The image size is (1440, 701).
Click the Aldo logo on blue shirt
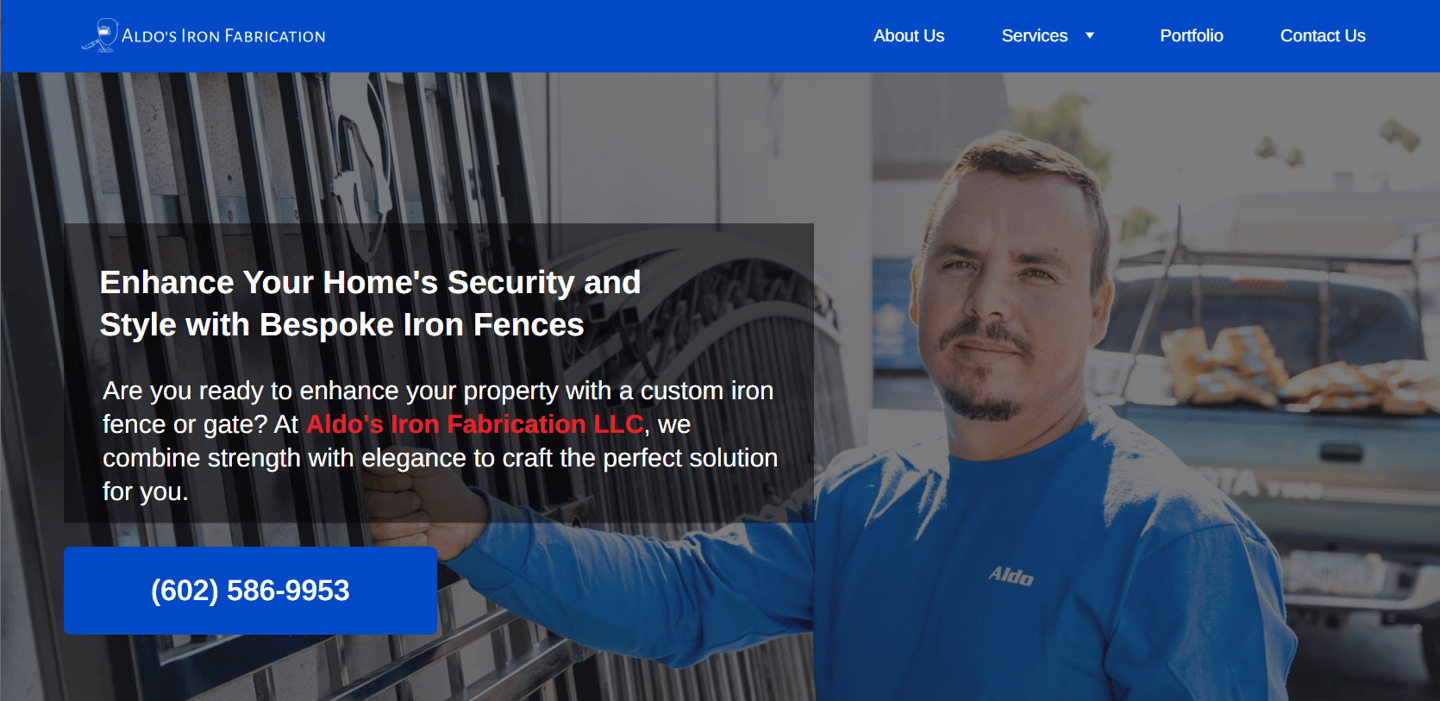click(1011, 575)
